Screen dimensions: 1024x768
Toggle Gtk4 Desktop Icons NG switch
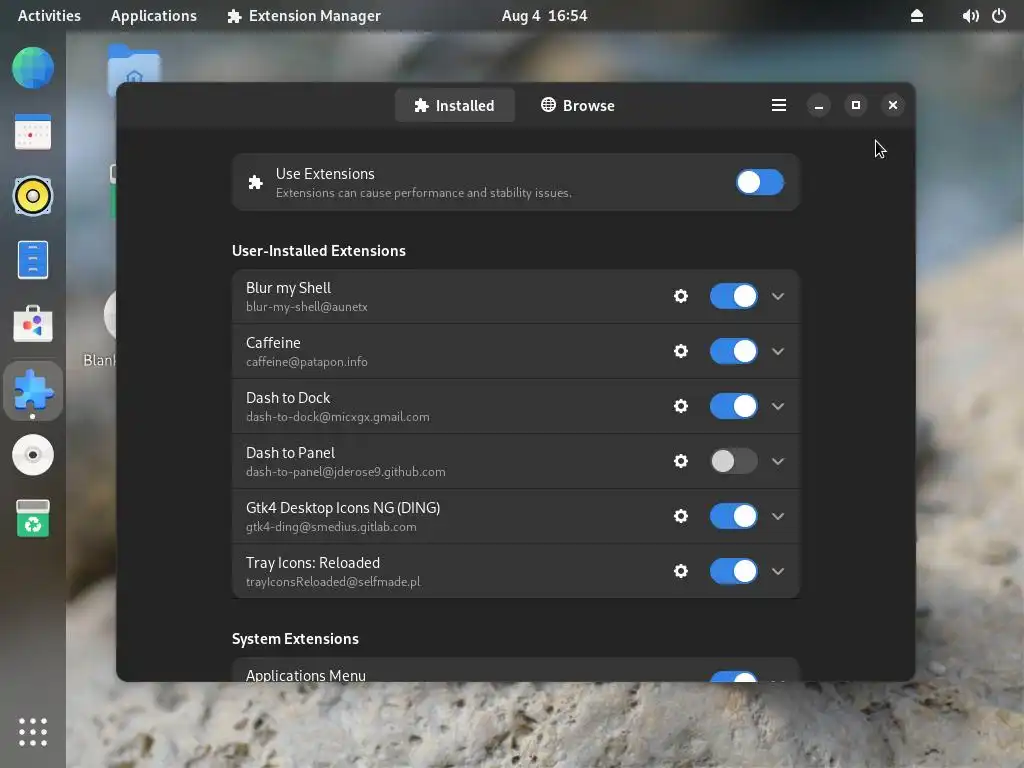click(733, 516)
